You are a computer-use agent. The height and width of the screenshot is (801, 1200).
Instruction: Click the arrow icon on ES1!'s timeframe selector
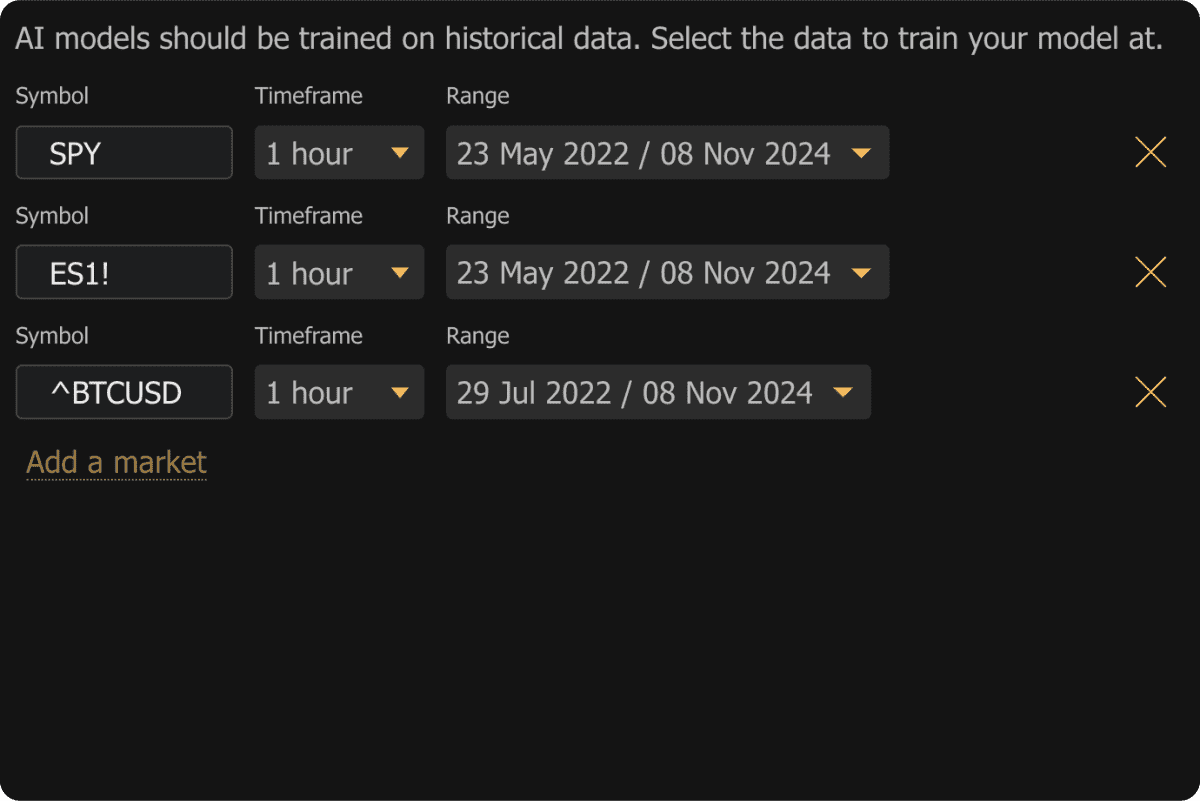point(400,272)
